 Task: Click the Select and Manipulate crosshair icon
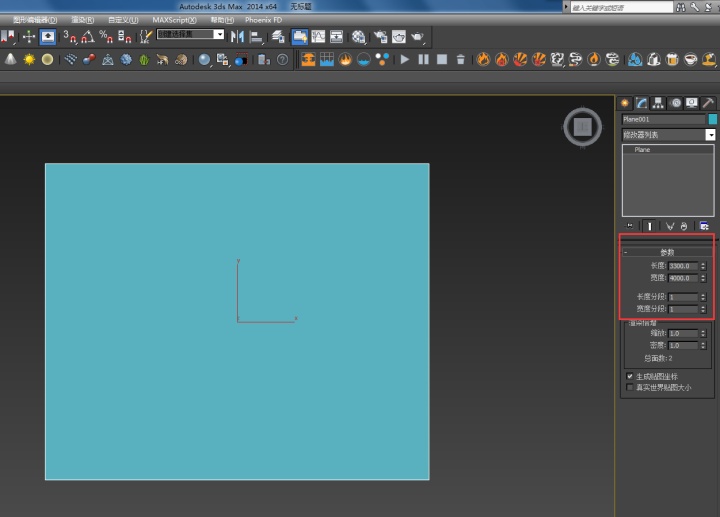coord(29,36)
